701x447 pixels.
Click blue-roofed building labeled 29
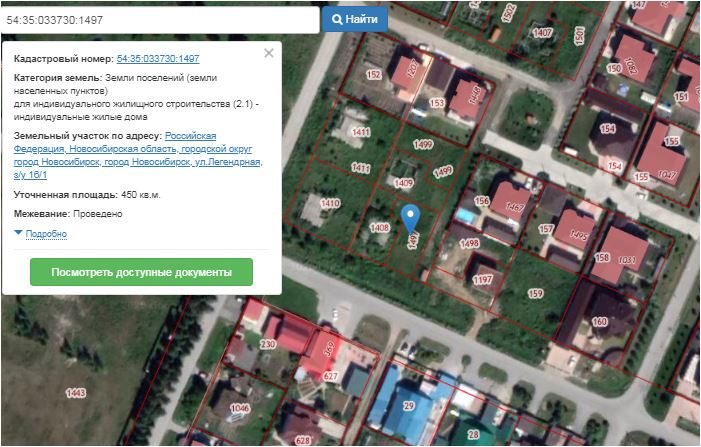pos(409,404)
